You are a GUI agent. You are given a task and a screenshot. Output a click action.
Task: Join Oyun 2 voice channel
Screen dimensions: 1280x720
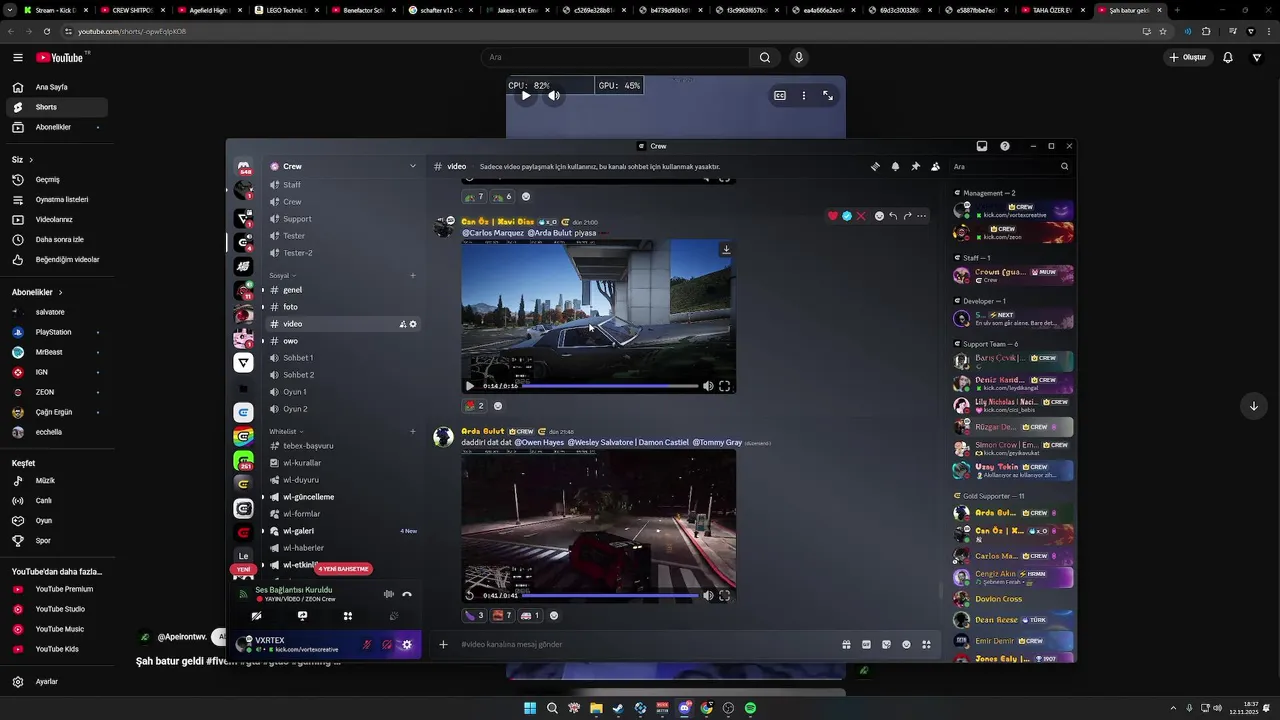(342, 409)
